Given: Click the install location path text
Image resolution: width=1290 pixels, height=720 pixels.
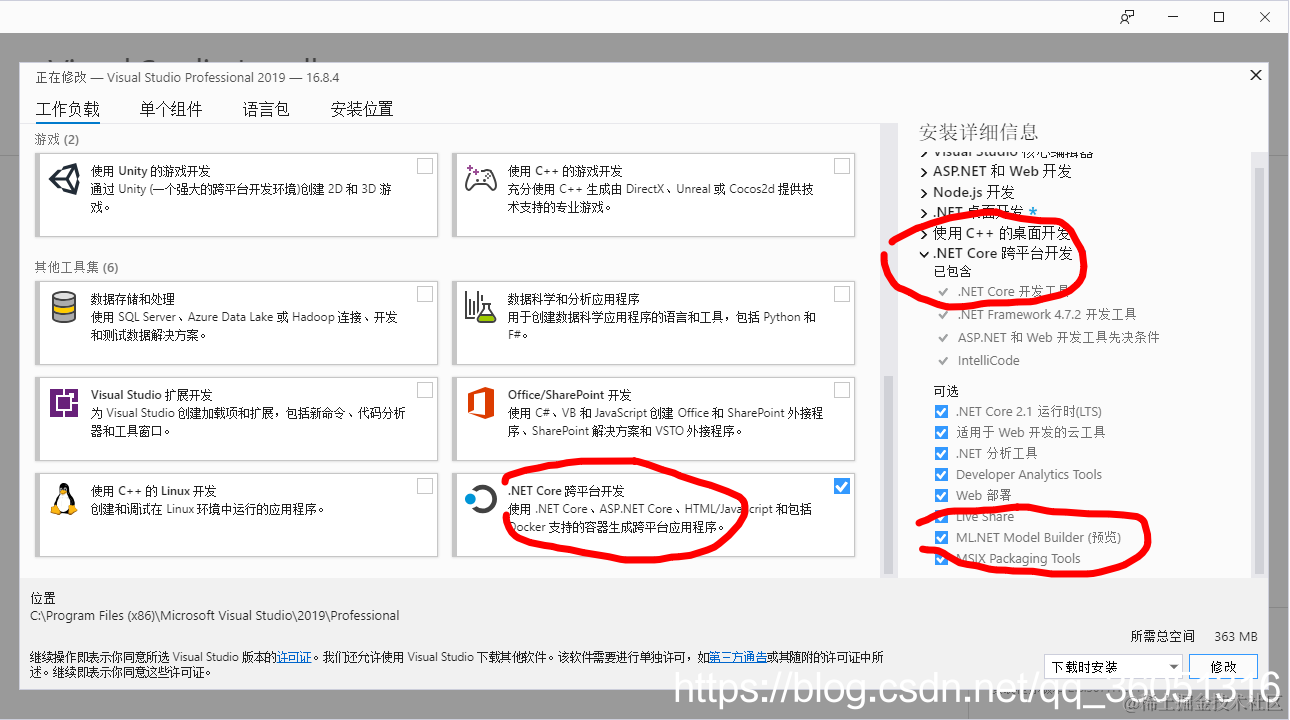Looking at the screenshot, I should click(215, 616).
